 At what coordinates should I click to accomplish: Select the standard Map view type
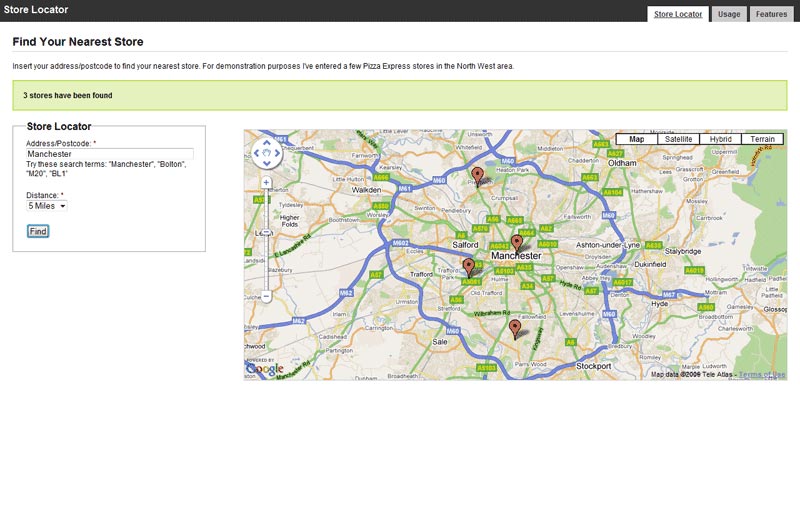point(636,139)
